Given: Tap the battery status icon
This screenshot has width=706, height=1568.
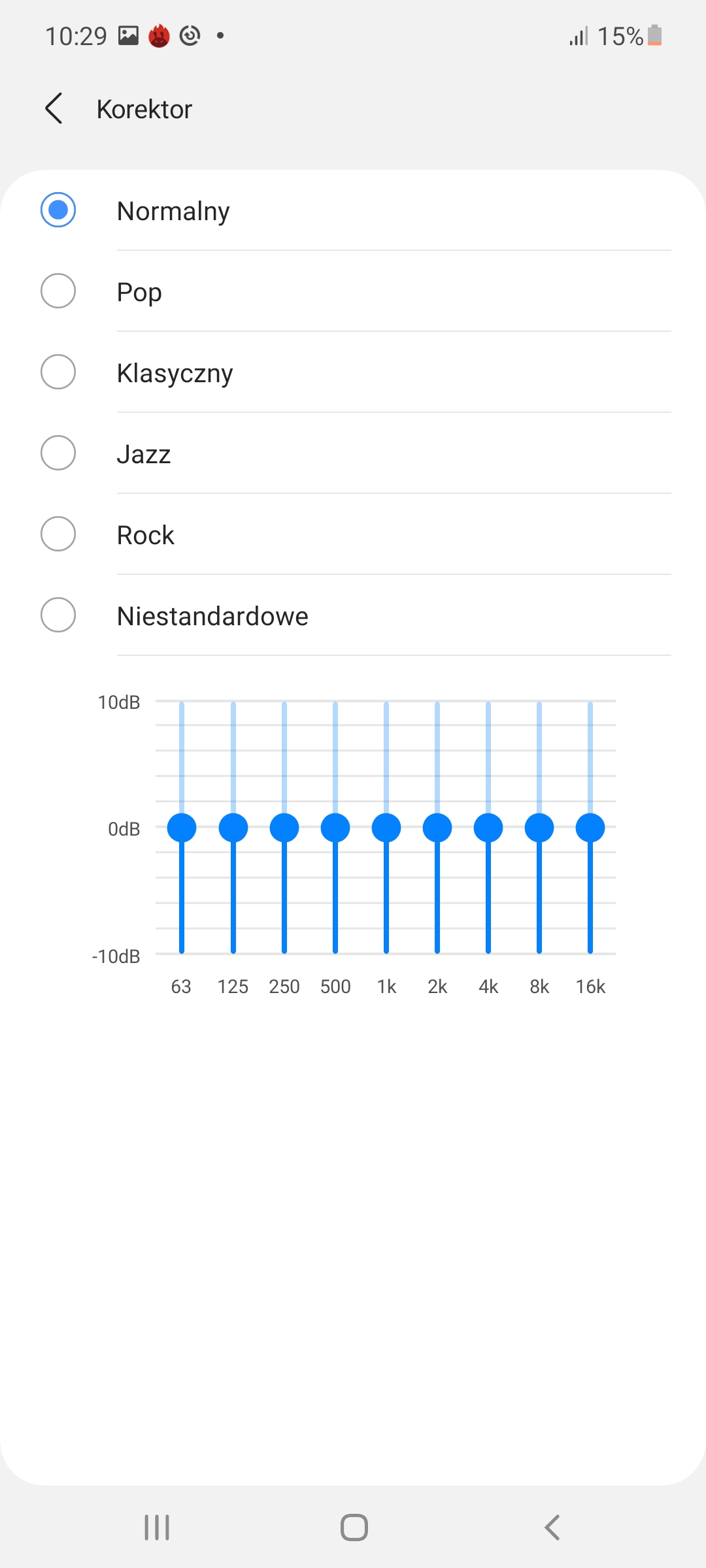Looking at the screenshot, I should tap(655, 36).
